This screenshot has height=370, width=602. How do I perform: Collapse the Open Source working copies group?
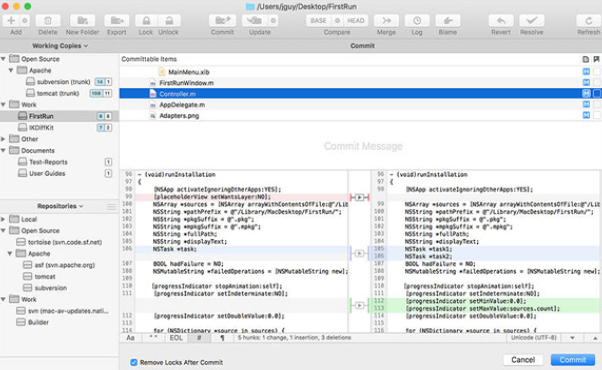point(3,59)
